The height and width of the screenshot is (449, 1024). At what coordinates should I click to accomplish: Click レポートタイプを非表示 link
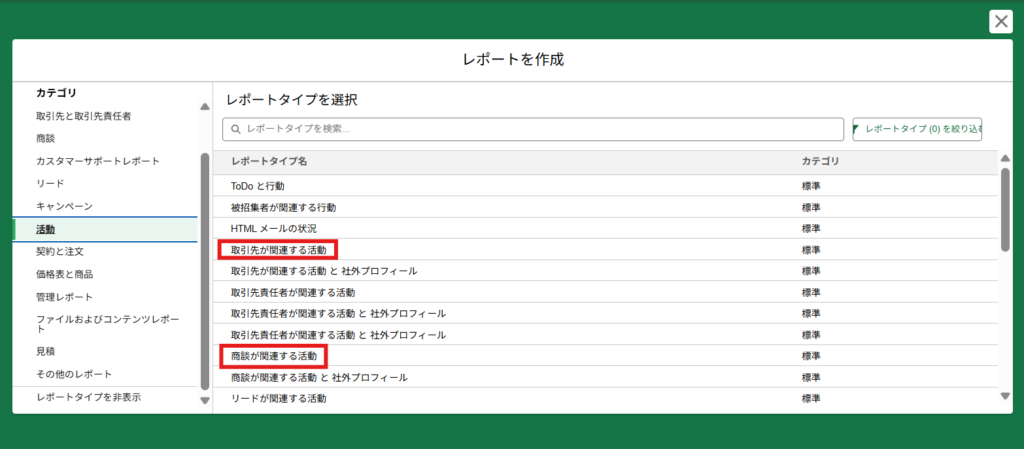click(88, 397)
